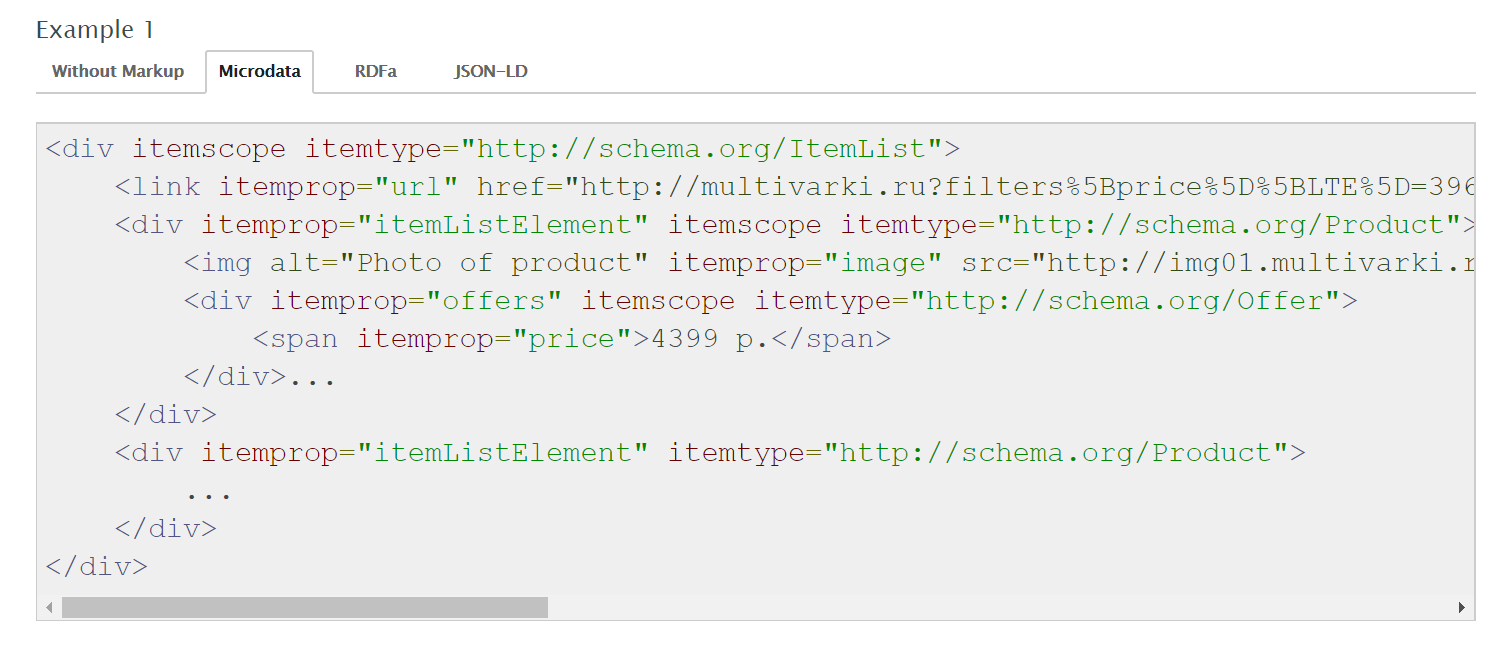The image size is (1500, 648).
Task: Click the empty scrollbar track right of the thumb
Action: pos(1000,607)
